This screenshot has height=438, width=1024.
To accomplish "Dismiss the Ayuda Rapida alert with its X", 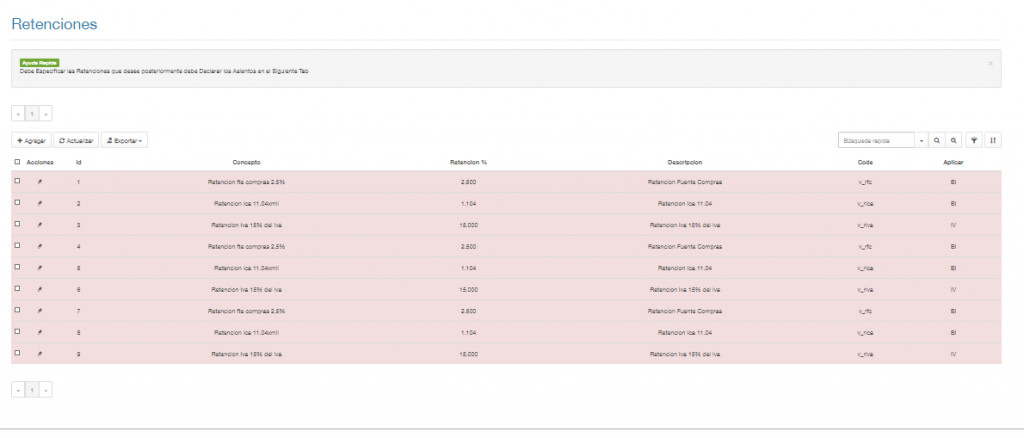I will click(990, 63).
